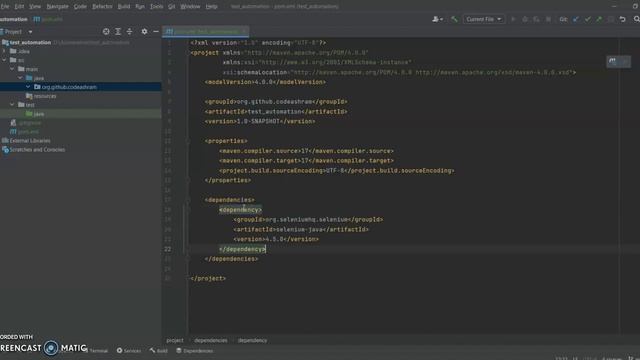Click the 1.0-SNAPSHOT version line
The height and width of the screenshot is (360, 640).
[x=260, y=121]
